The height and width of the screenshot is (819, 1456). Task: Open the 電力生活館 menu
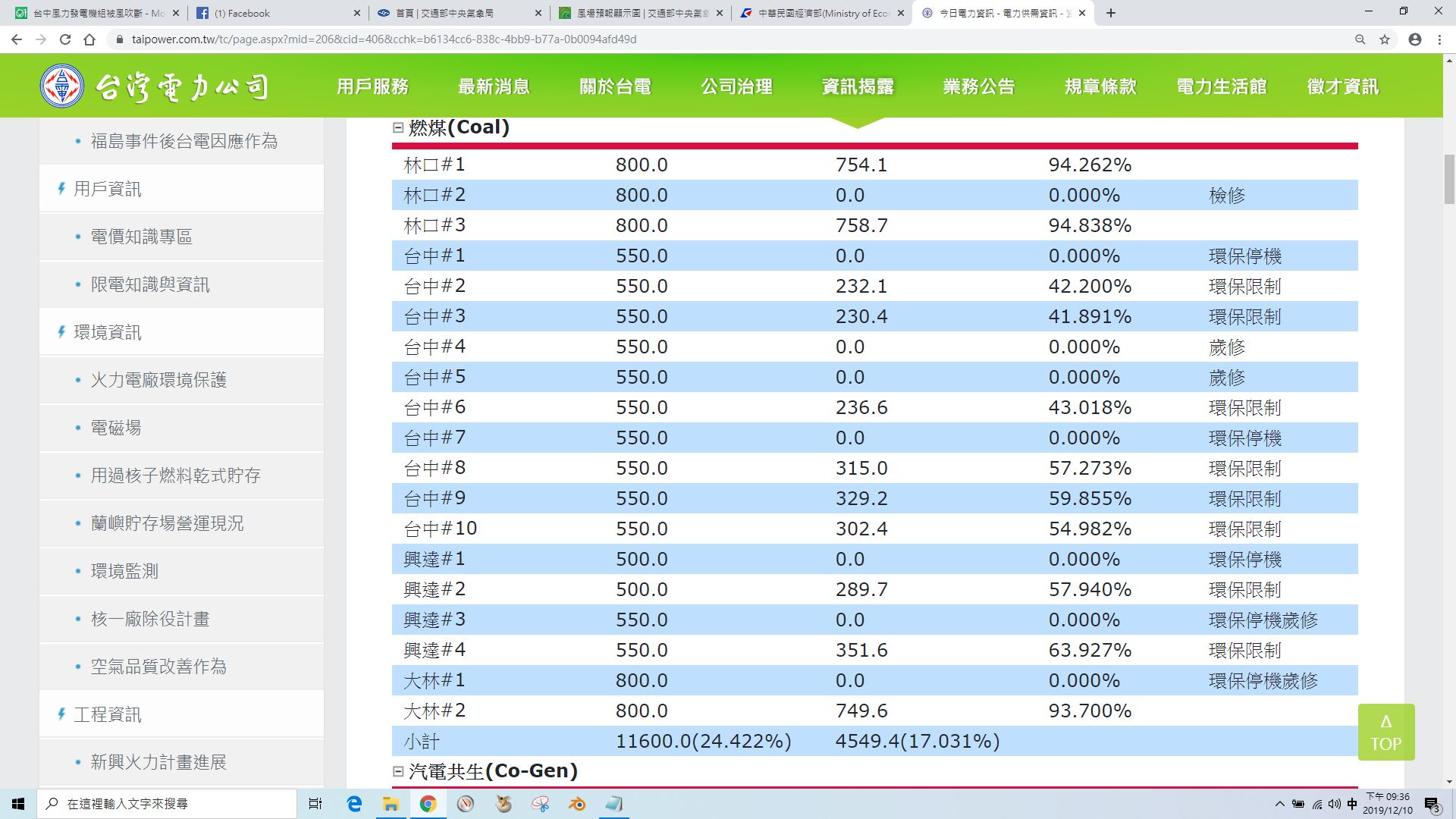coord(1222,86)
